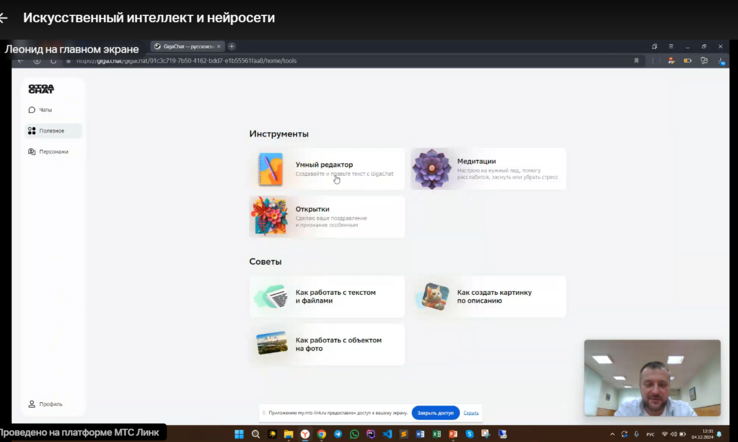This screenshot has height=442, width=738.
Task: Click the browser back arrow
Action: [20, 61]
